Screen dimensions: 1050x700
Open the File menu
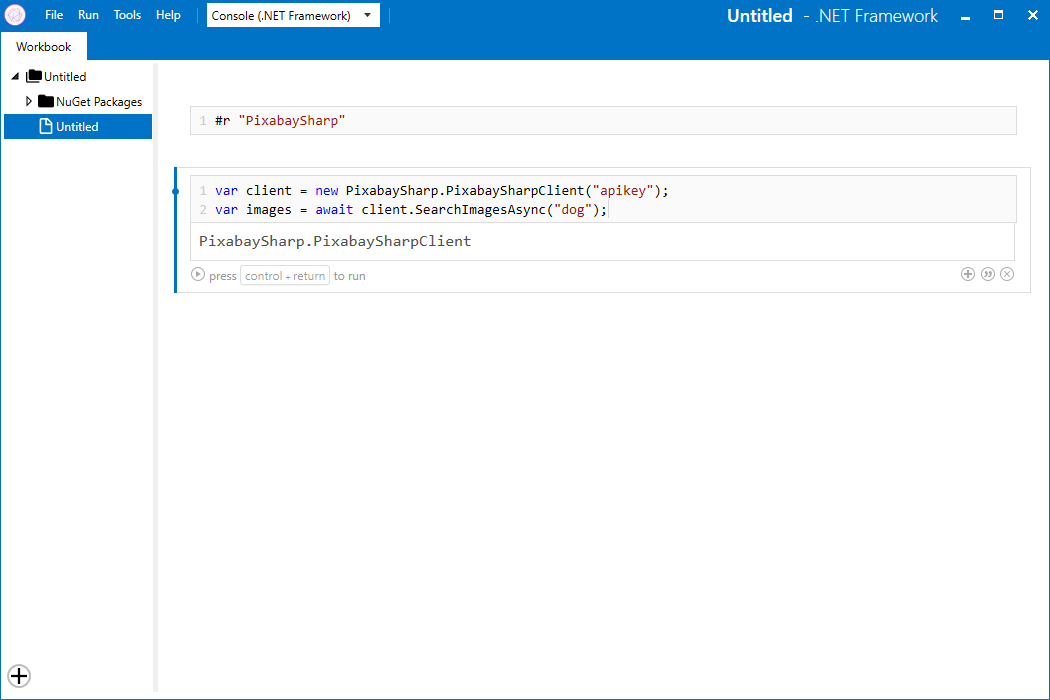[x=54, y=15]
